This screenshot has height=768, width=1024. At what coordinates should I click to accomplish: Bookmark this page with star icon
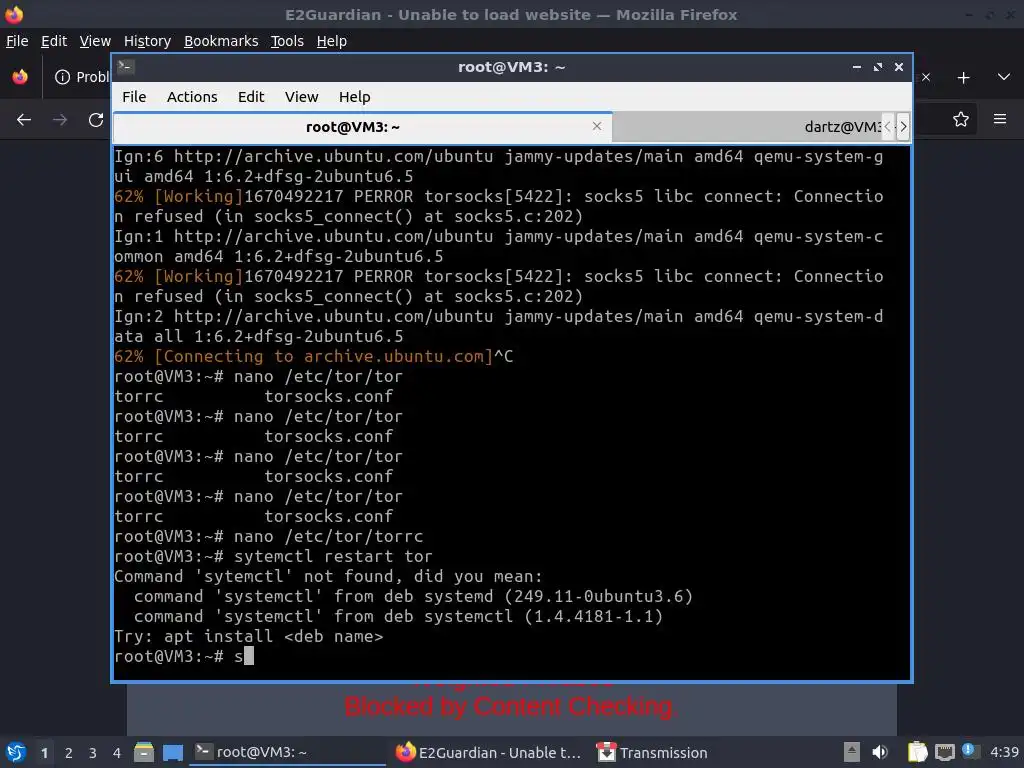click(x=961, y=119)
